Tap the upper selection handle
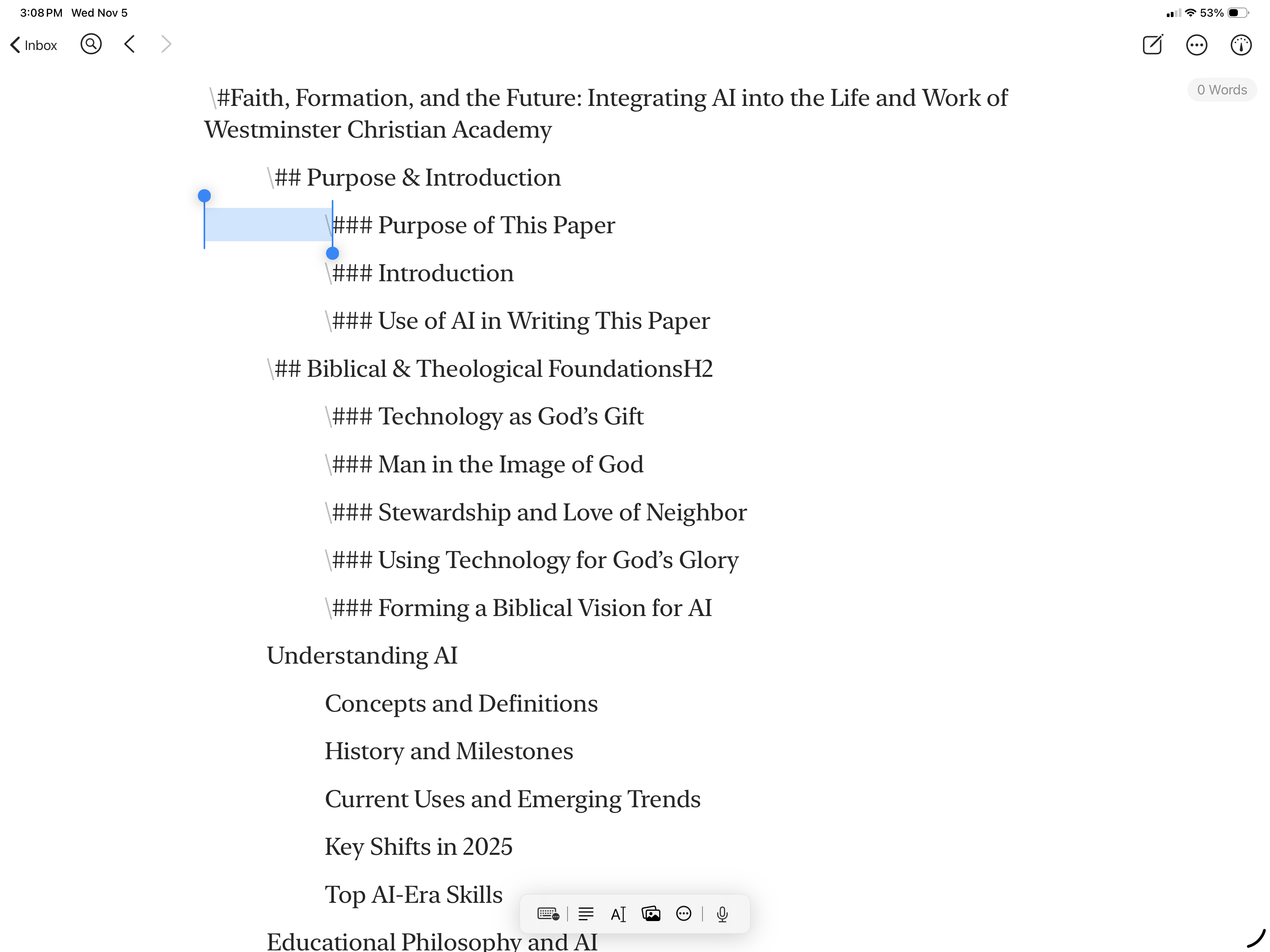Screen dimensions: 1270x952 (x=204, y=196)
